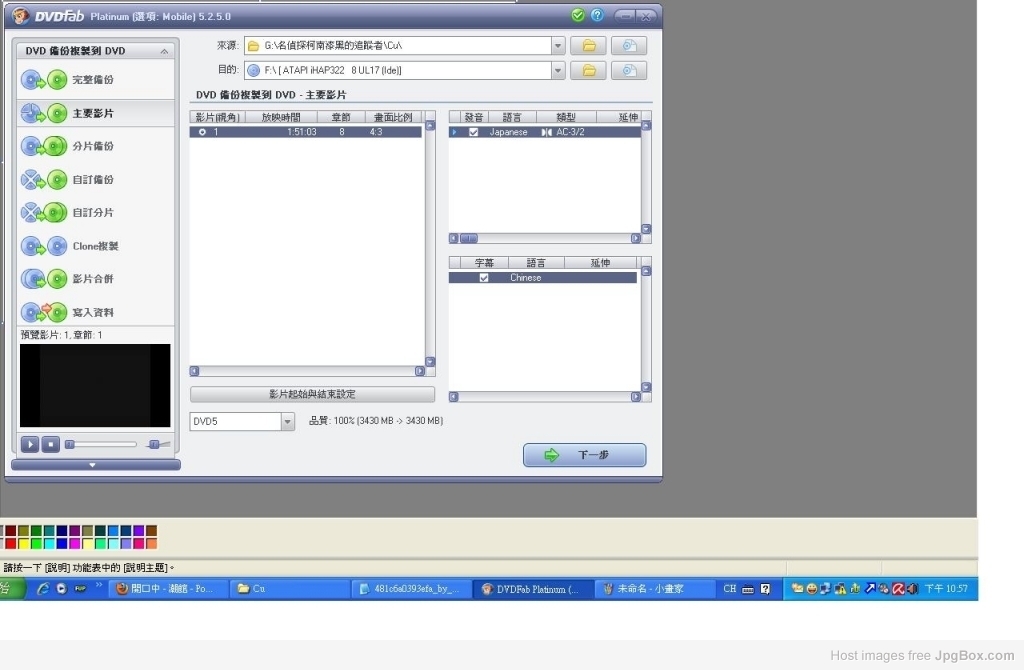Screen dimensions: 1024x670
Task: Choose the 分片備份 split mode
Action: (92, 146)
